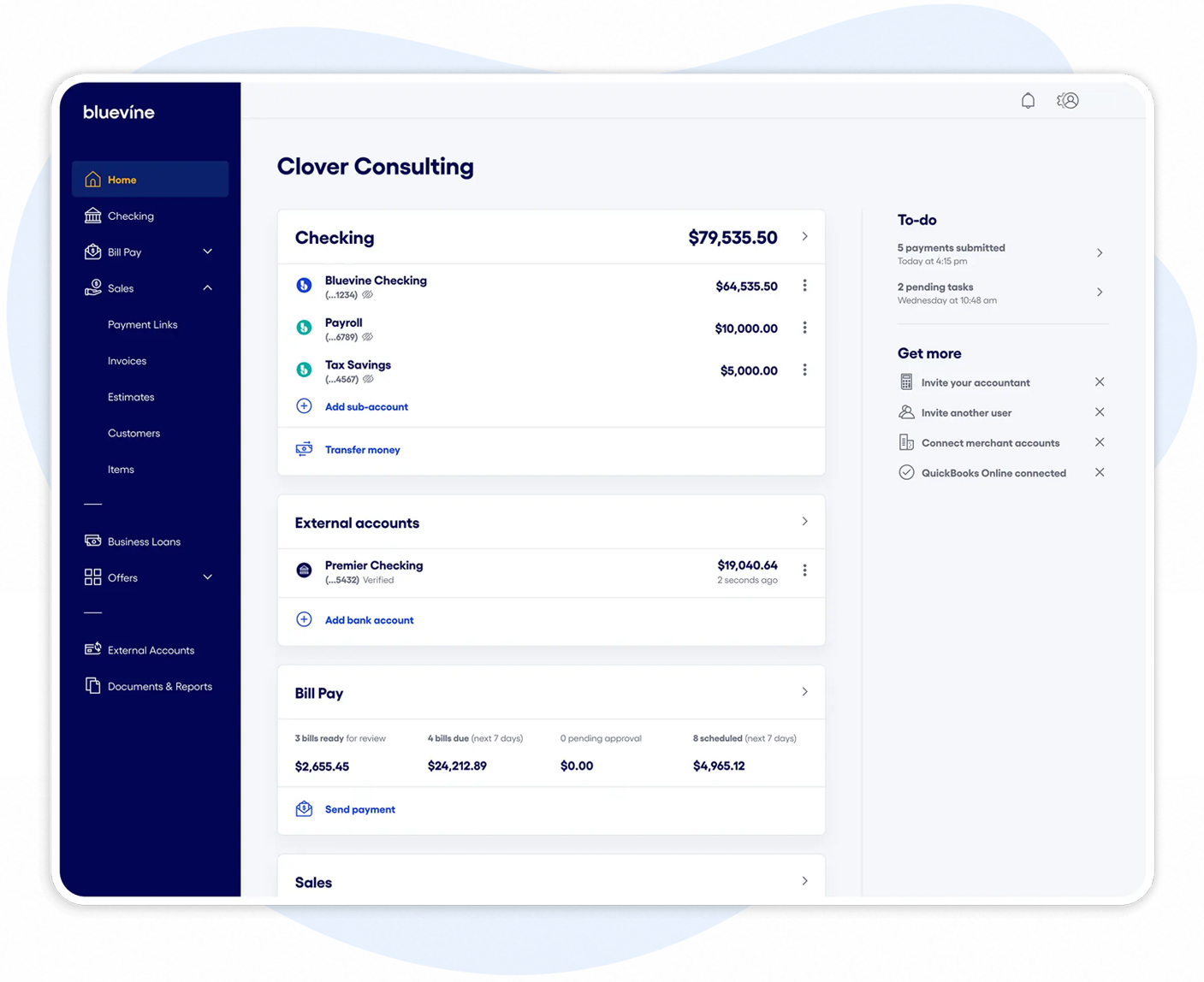The image size is (1204, 982).
Task: Click the plus icon for Add bank account
Action: (304, 619)
